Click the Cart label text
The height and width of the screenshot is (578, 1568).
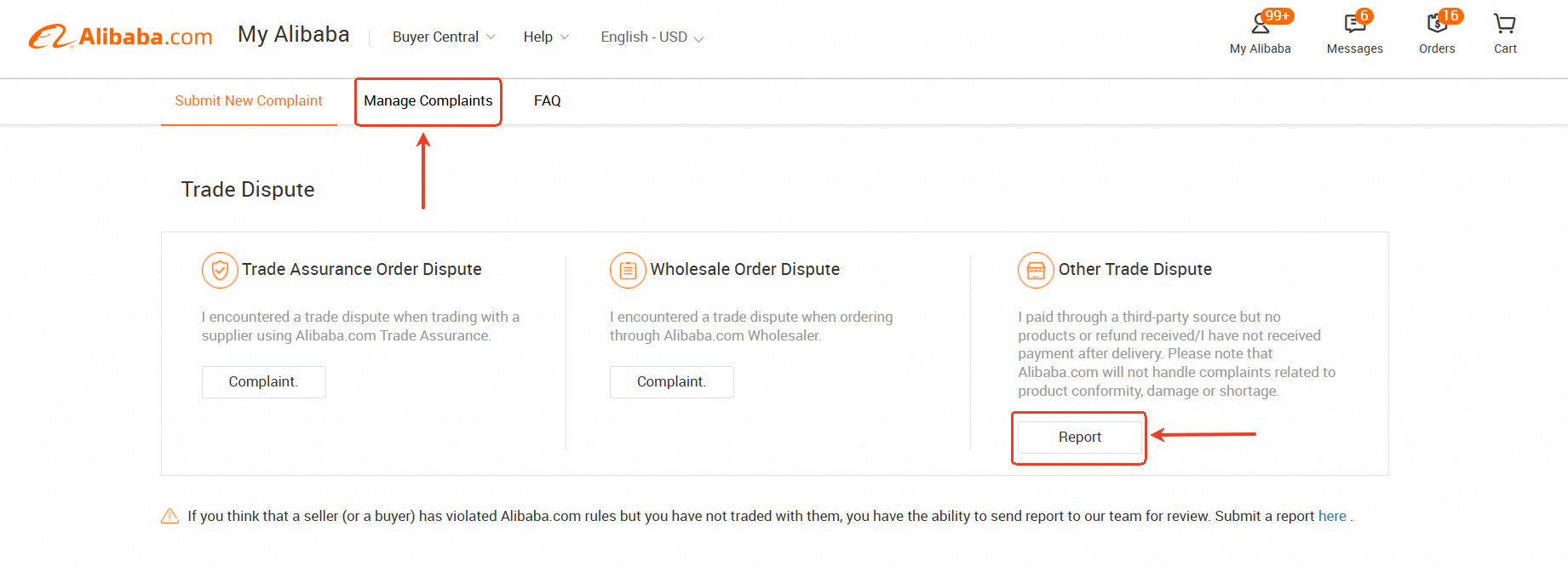click(x=1505, y=49)
